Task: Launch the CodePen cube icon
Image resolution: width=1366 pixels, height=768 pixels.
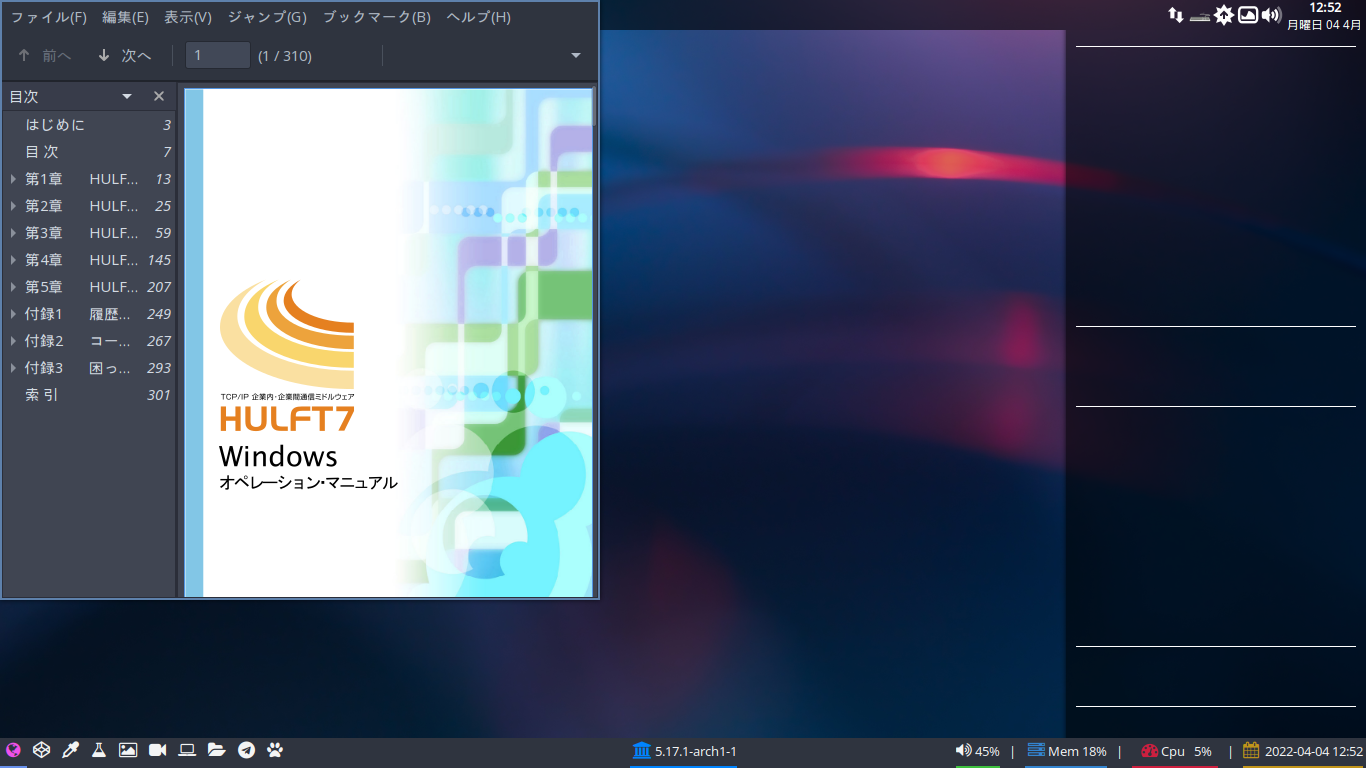Action: tap(41, 750)
